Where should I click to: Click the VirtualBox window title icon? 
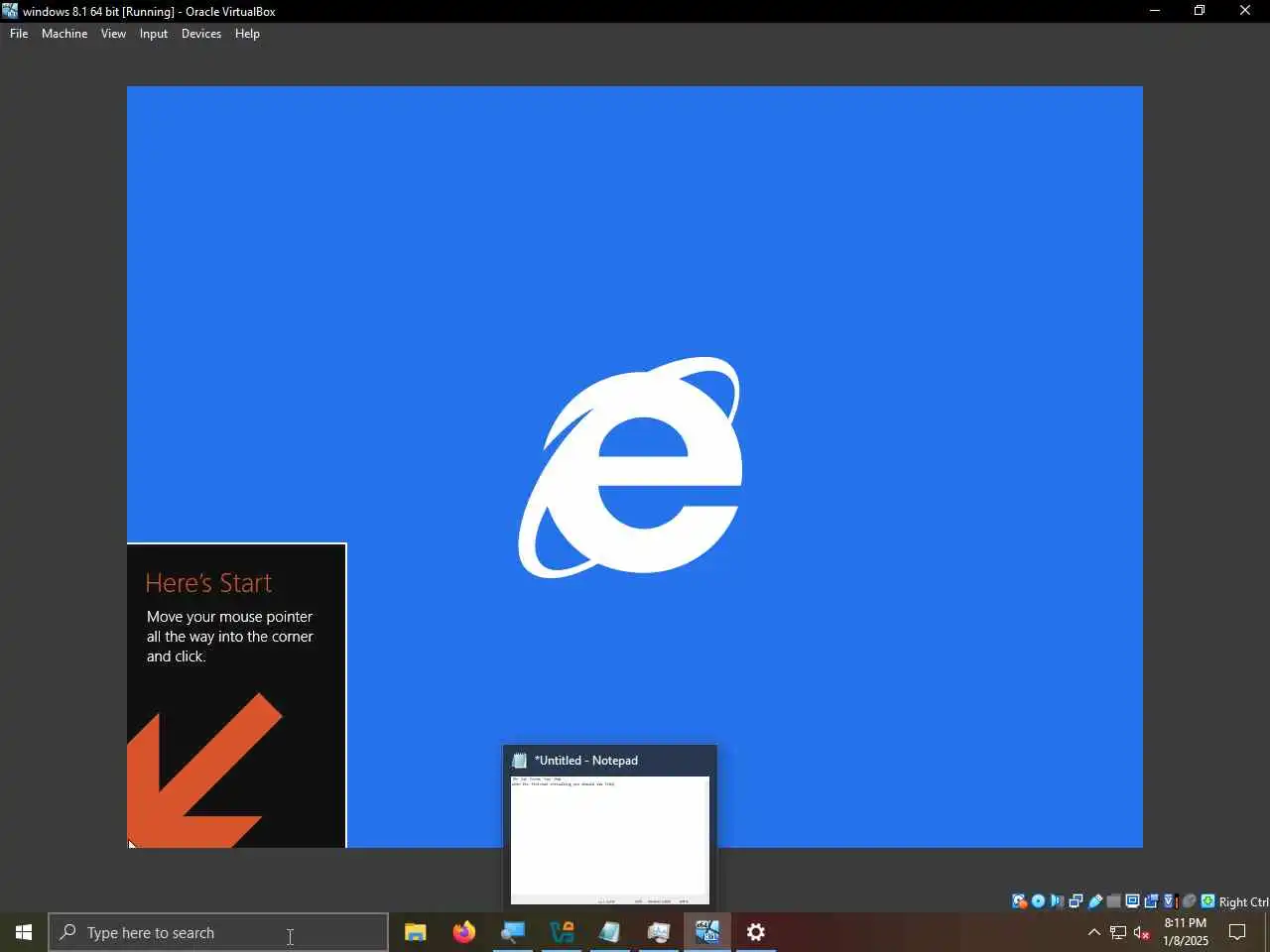[10, 11]
